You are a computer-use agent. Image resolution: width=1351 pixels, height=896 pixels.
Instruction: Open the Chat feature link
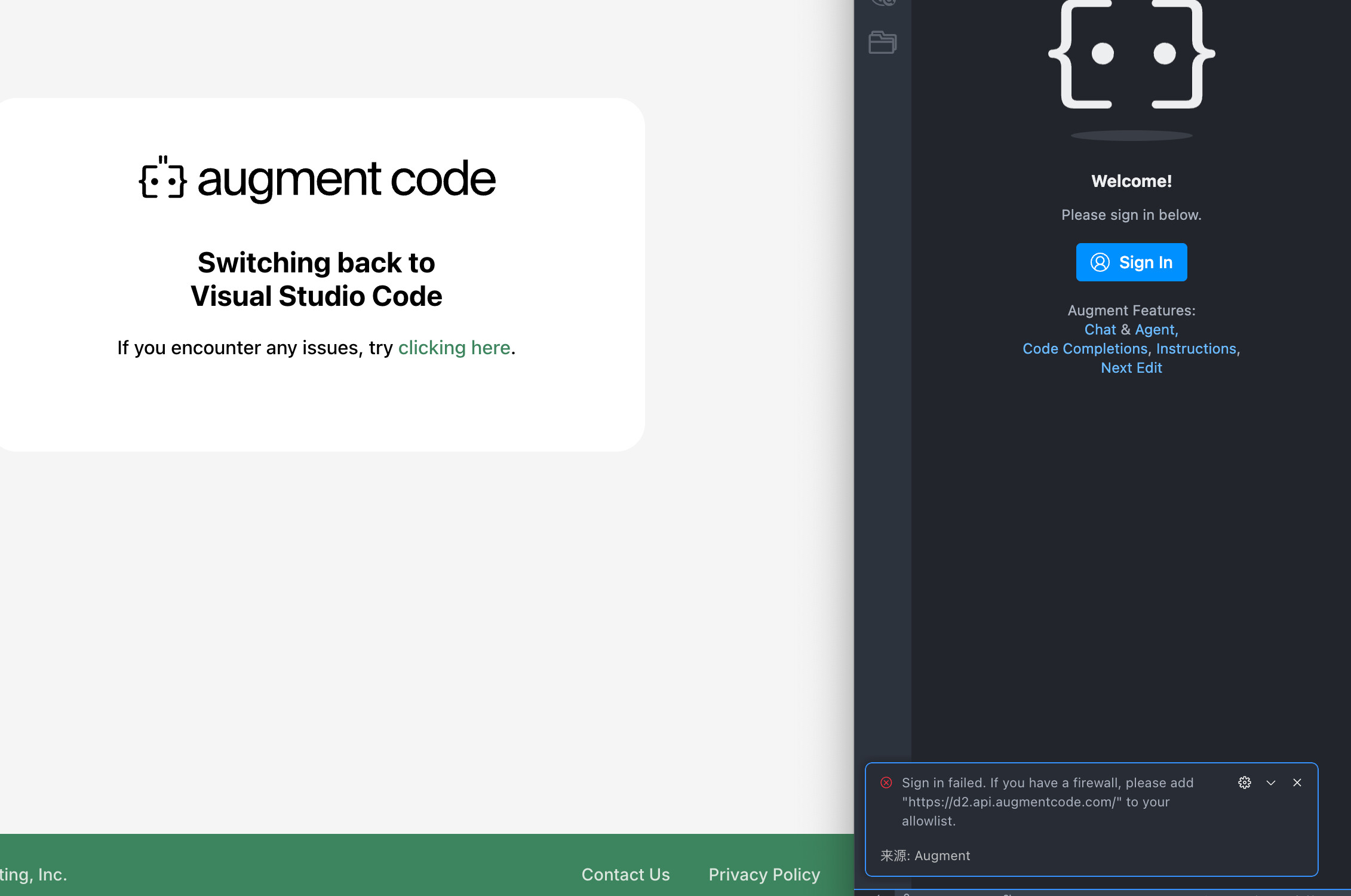click(x=1100, y=330)
